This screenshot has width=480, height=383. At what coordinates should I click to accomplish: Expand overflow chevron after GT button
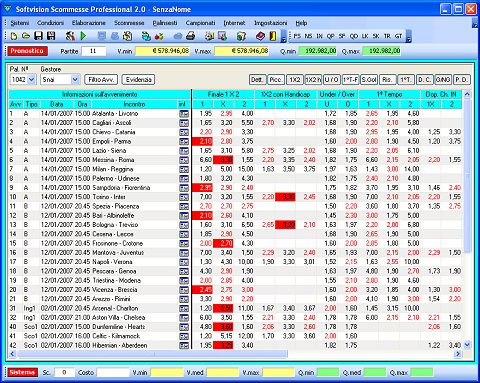409,37
